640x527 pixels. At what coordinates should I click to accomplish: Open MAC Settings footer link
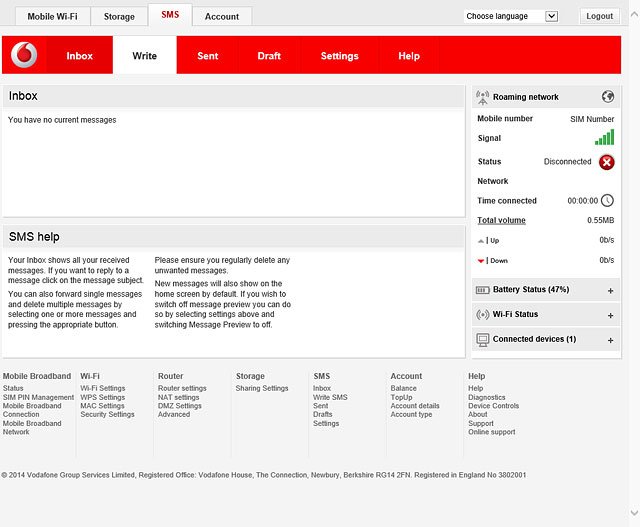(x=102, y=406)
